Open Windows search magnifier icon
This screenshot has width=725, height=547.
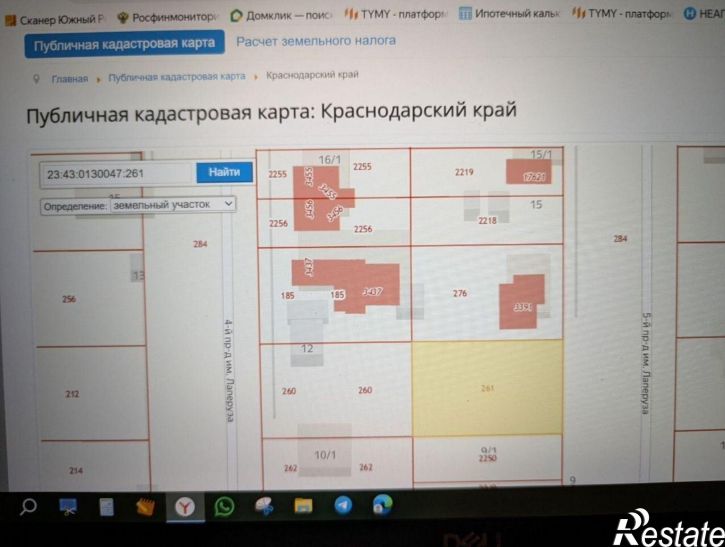[x=28, y=507]
